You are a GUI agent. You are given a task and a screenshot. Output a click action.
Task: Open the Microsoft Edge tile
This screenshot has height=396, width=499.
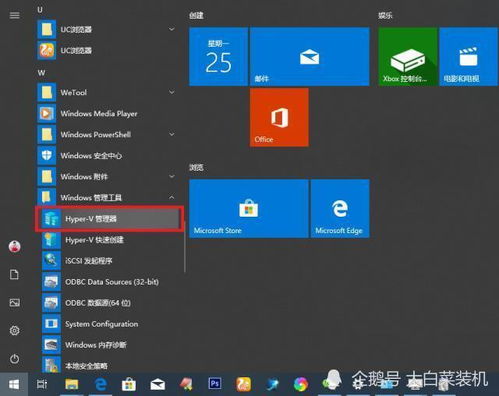(x=340, y=209)
